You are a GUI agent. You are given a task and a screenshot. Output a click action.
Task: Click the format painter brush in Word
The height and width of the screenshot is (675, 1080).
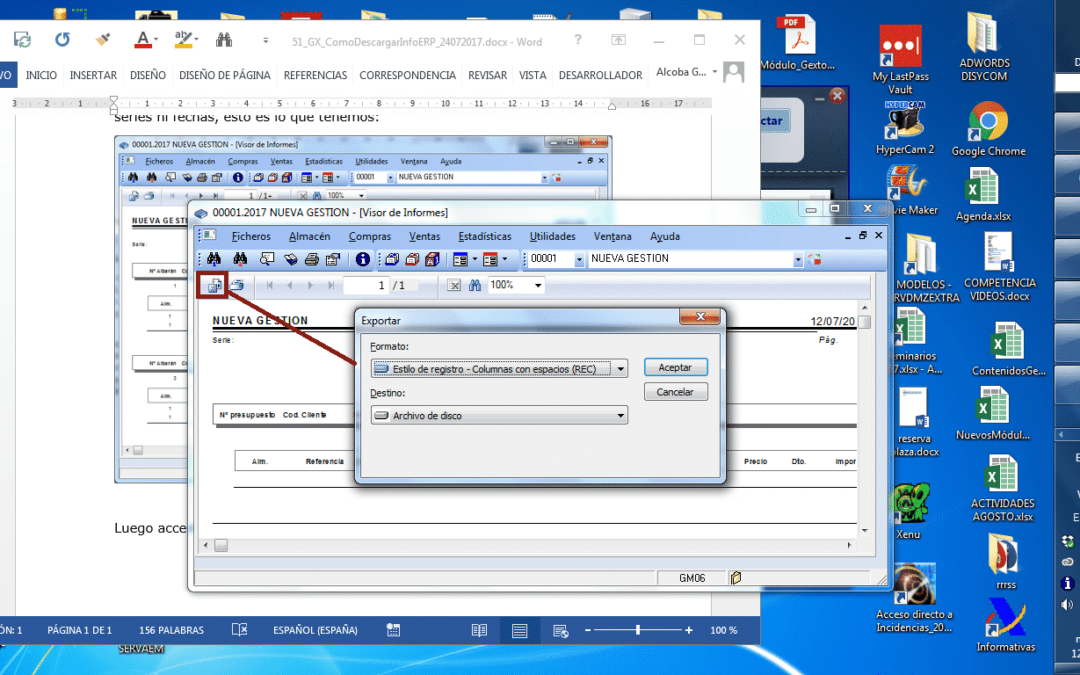pos(103,40)
